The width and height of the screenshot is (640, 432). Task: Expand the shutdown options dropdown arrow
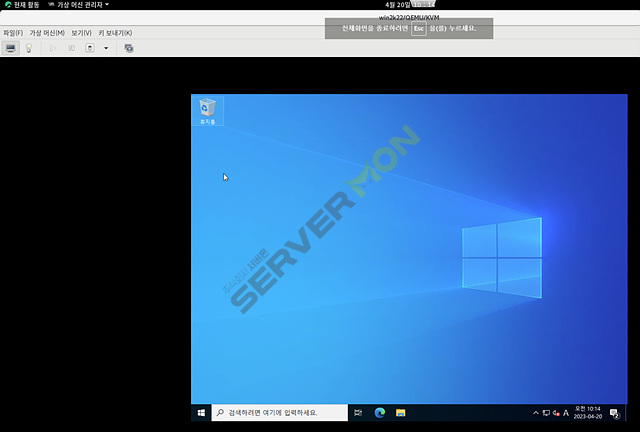pos(106,48)
